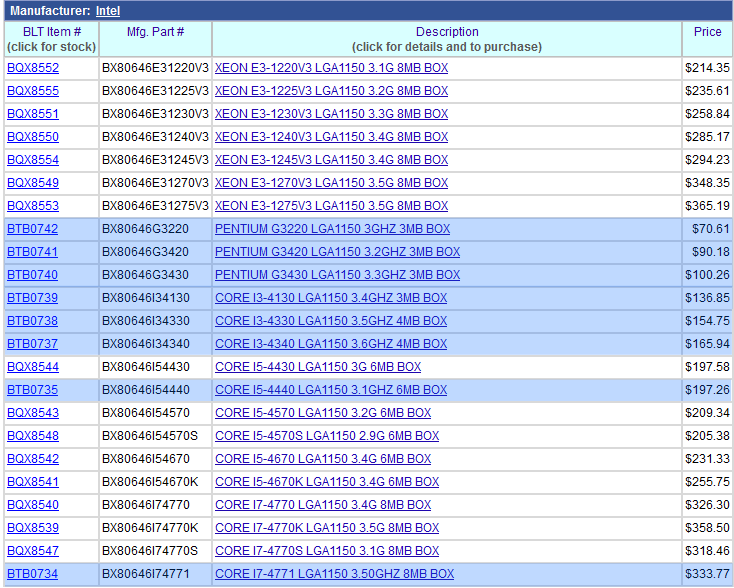
Task: View CORE I3-4130 3.4GHZ description link
Action: [331, 298]
